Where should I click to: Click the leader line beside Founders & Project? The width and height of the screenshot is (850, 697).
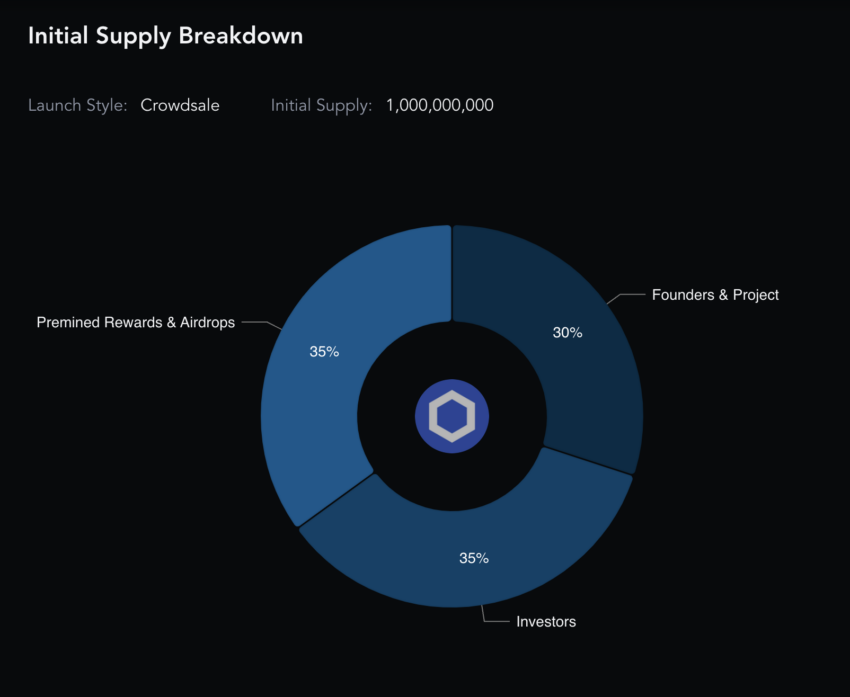(x=626, y=297)
